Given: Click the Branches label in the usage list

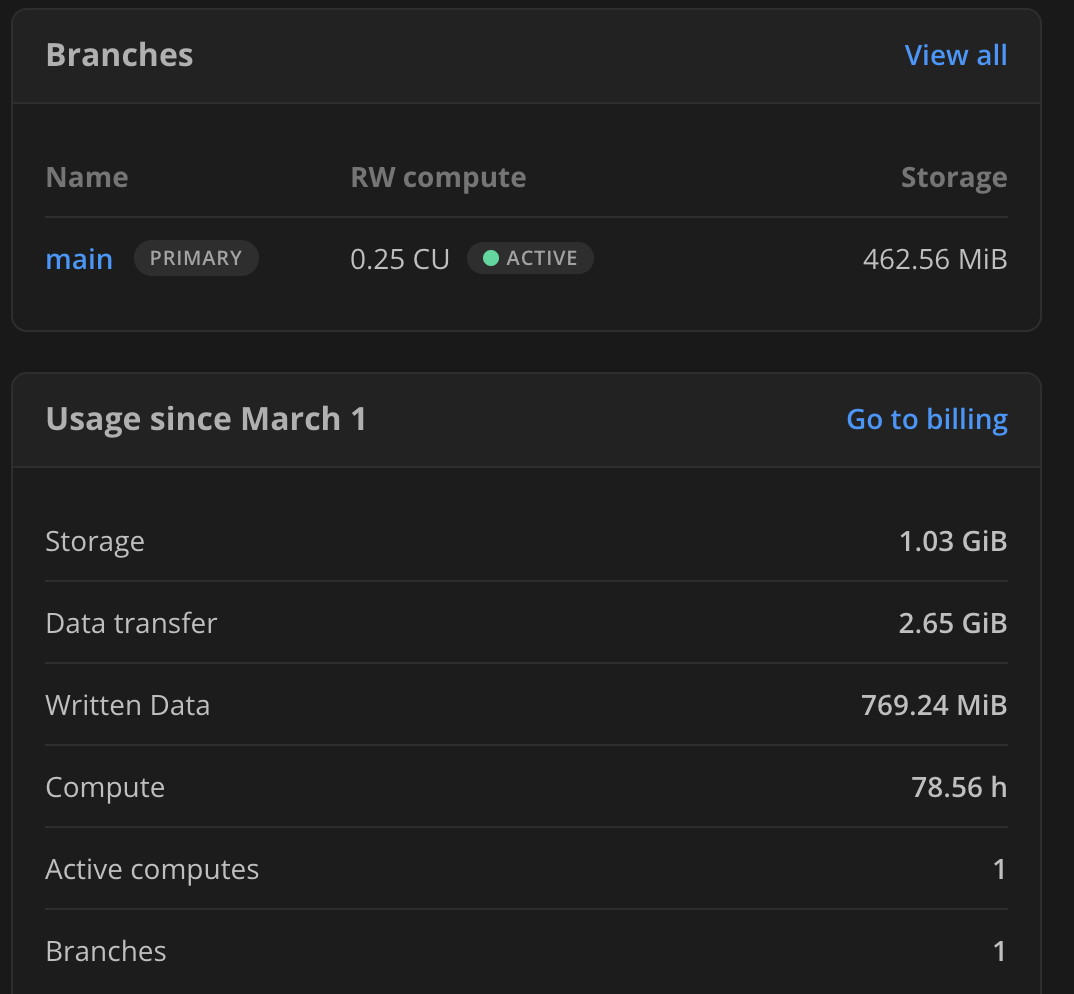Looking at the screenshot, I should coord(106,951).
